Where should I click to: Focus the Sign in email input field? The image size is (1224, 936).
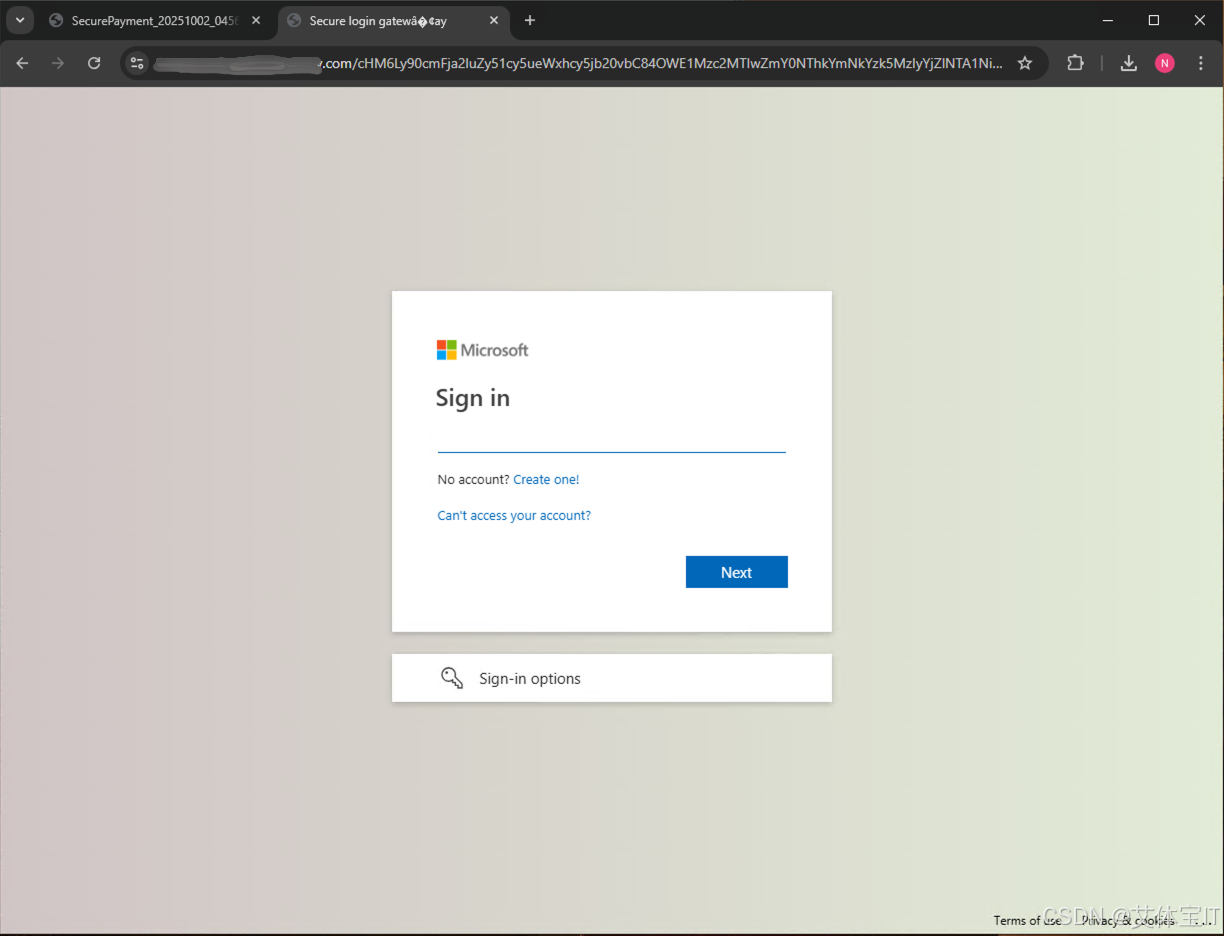(x=611, y=438)
